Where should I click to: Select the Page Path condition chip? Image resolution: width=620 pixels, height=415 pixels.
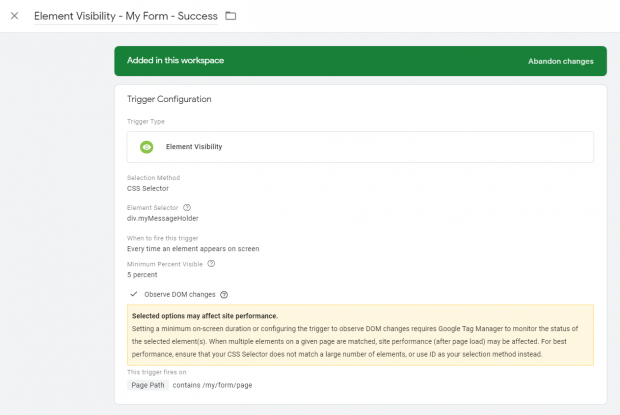coord(148,384)
